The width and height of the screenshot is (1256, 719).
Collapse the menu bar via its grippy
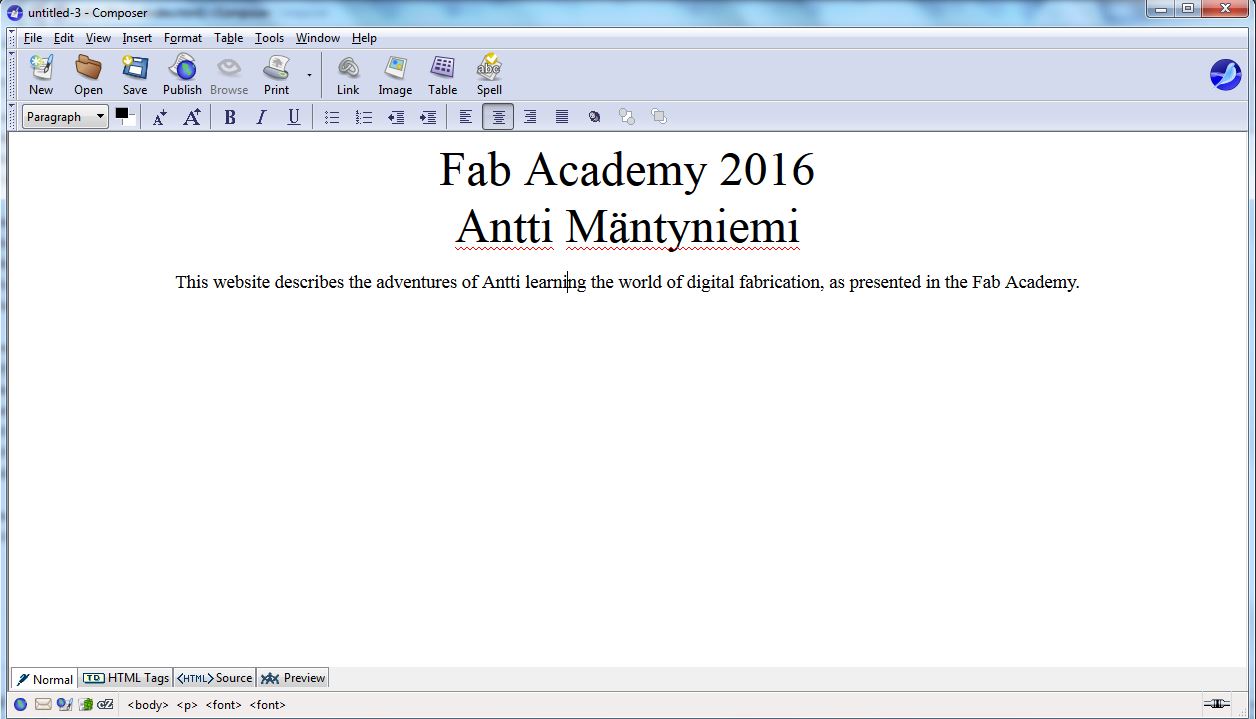[x=13, y=38]
